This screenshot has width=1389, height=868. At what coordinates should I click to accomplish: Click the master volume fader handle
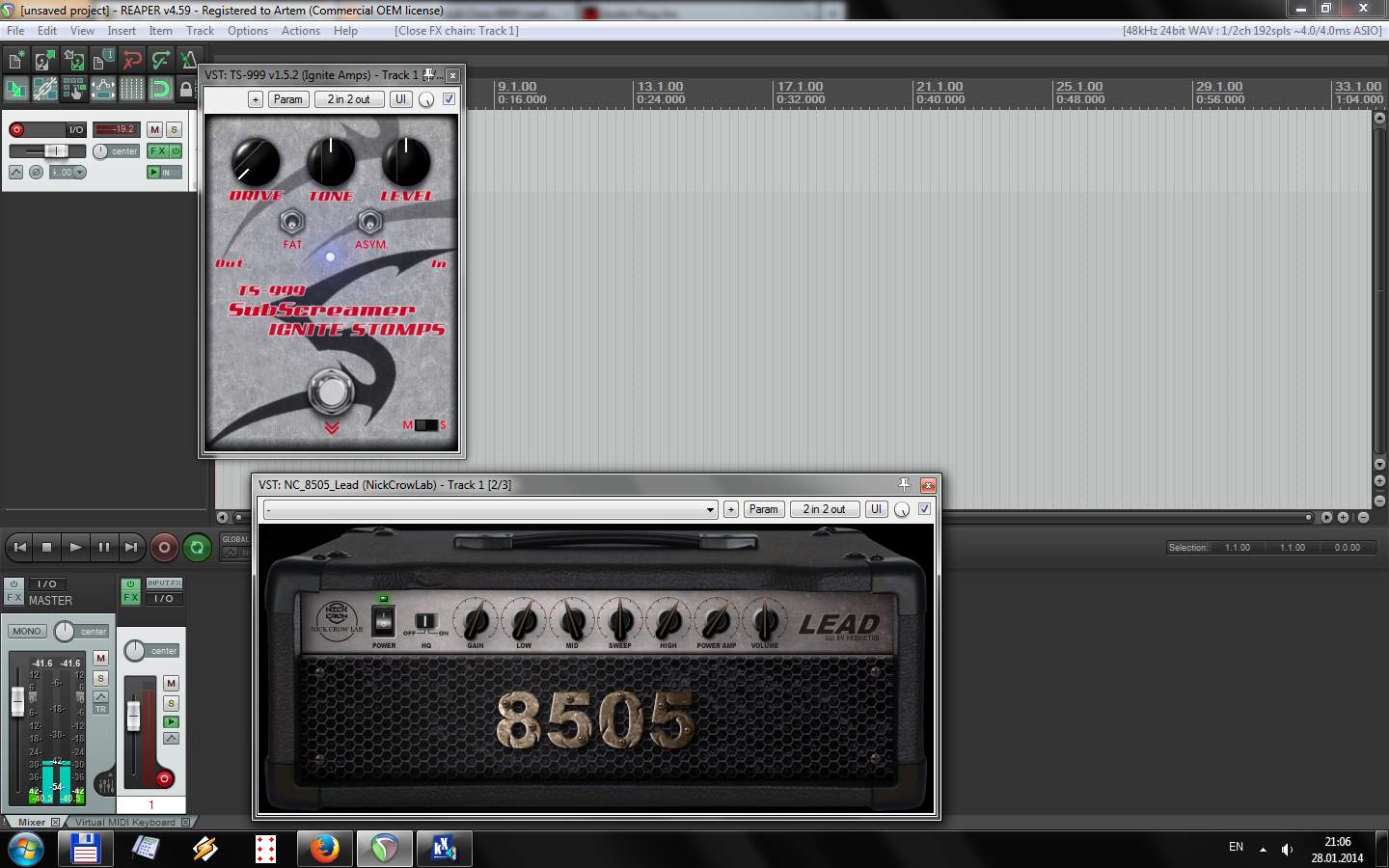[x=17, y=701]
